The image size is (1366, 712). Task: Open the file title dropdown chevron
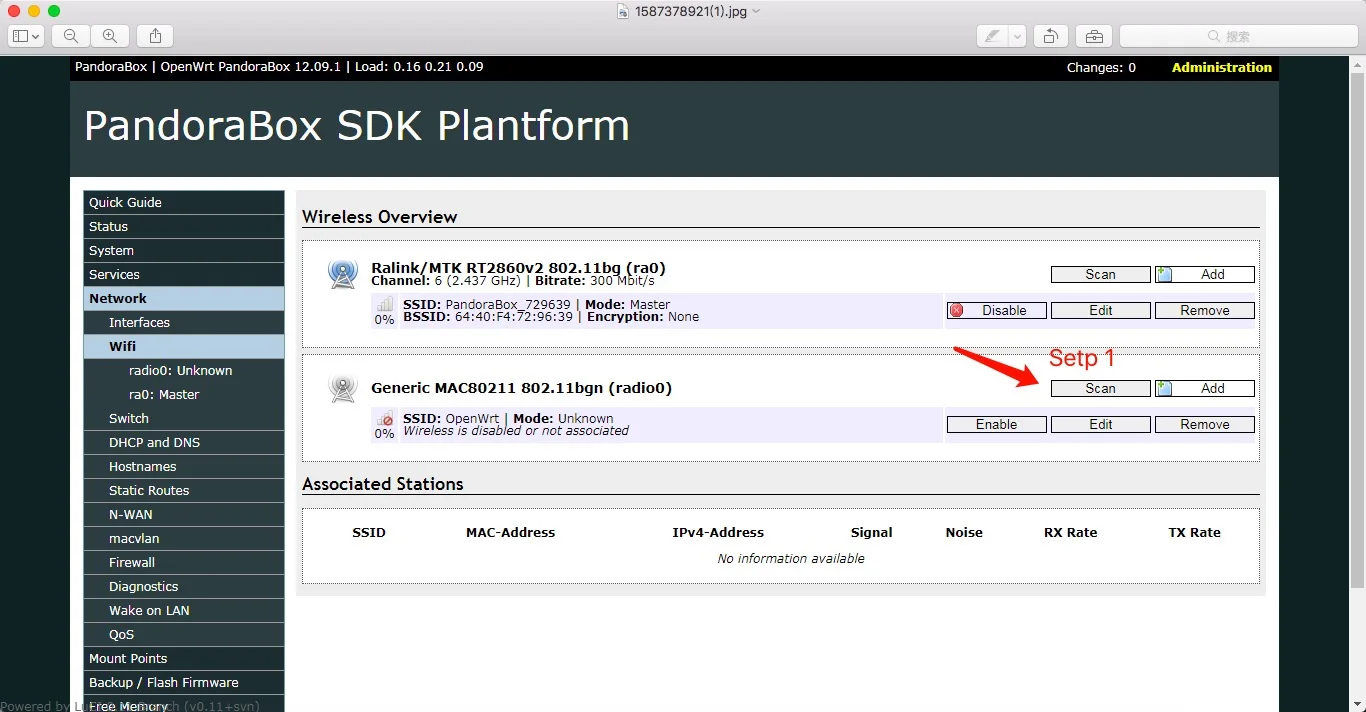756,12
